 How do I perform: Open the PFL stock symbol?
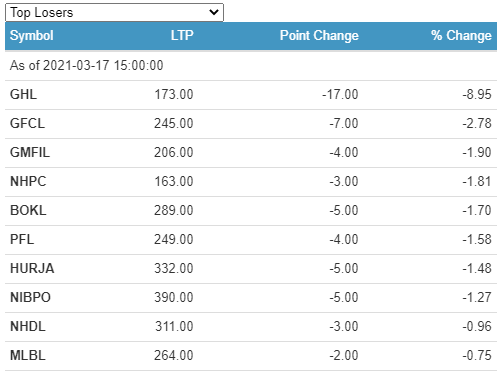(22, 239)
